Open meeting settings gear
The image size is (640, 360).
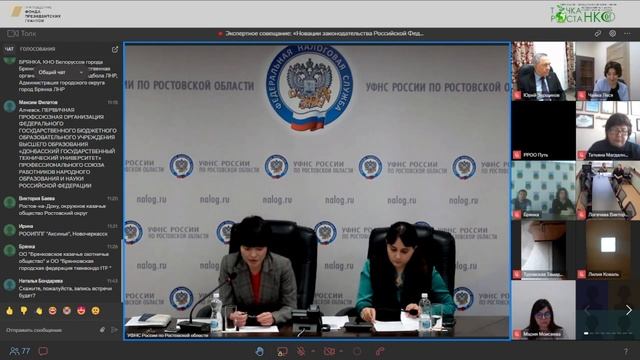(612, 34)
